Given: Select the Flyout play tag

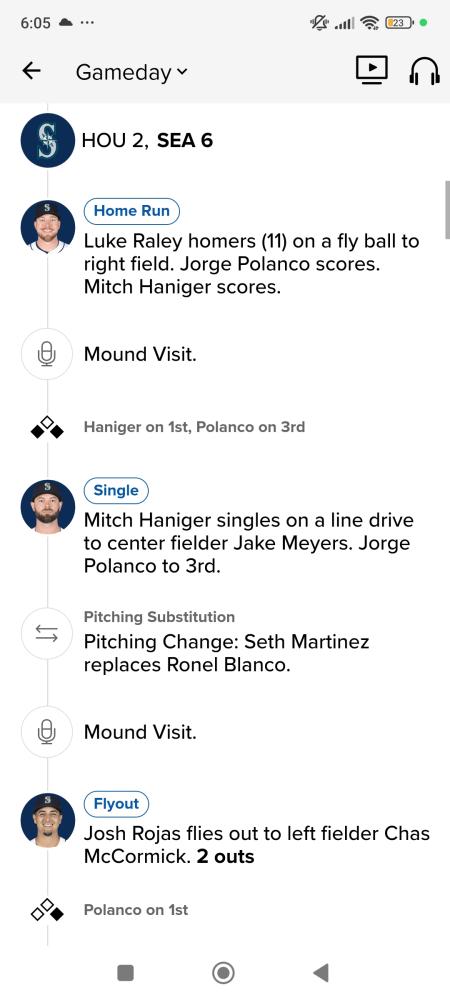Looking at the screenshot, I should (117, 804).
